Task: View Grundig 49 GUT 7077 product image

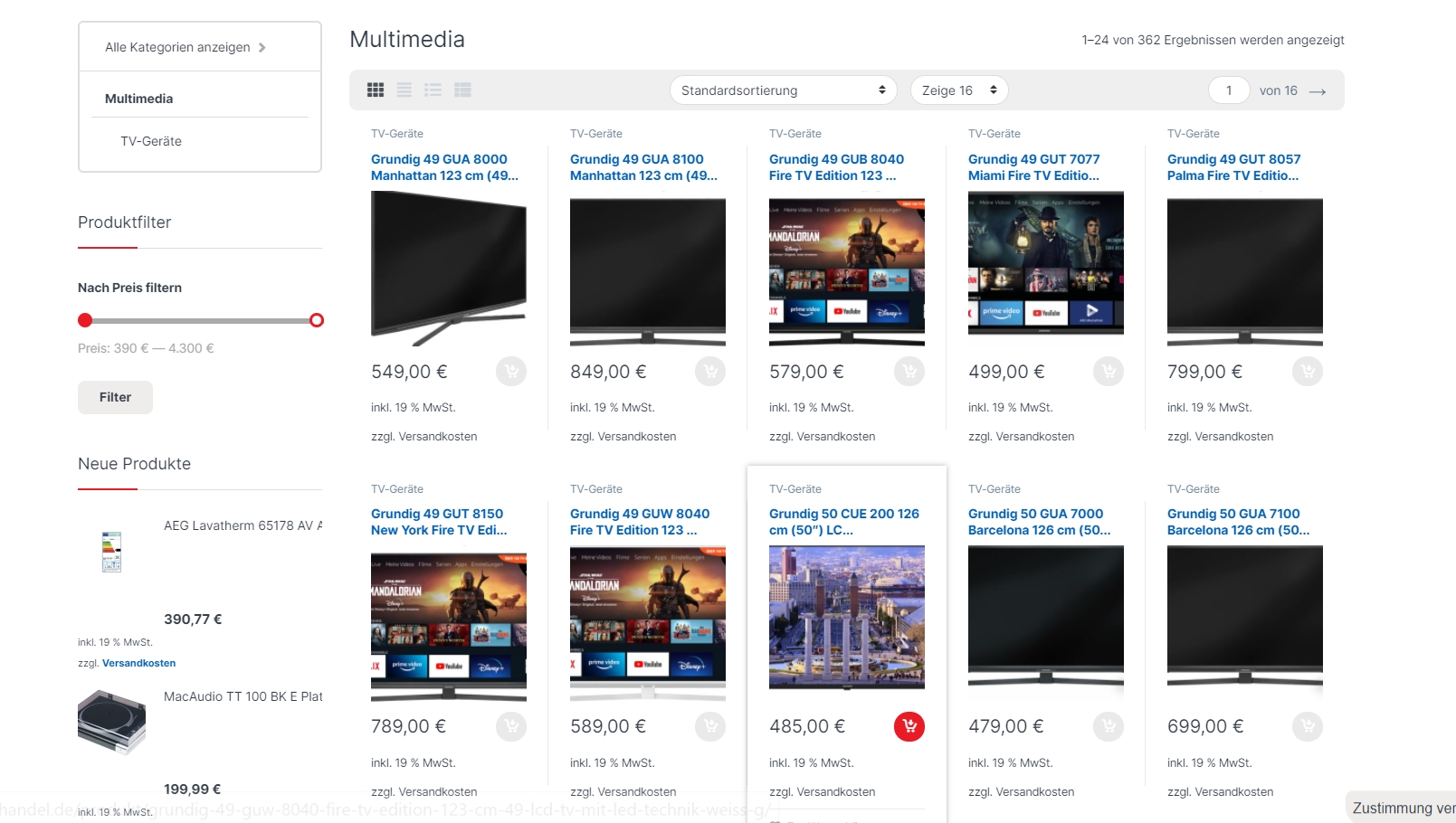Action: 1046,269
